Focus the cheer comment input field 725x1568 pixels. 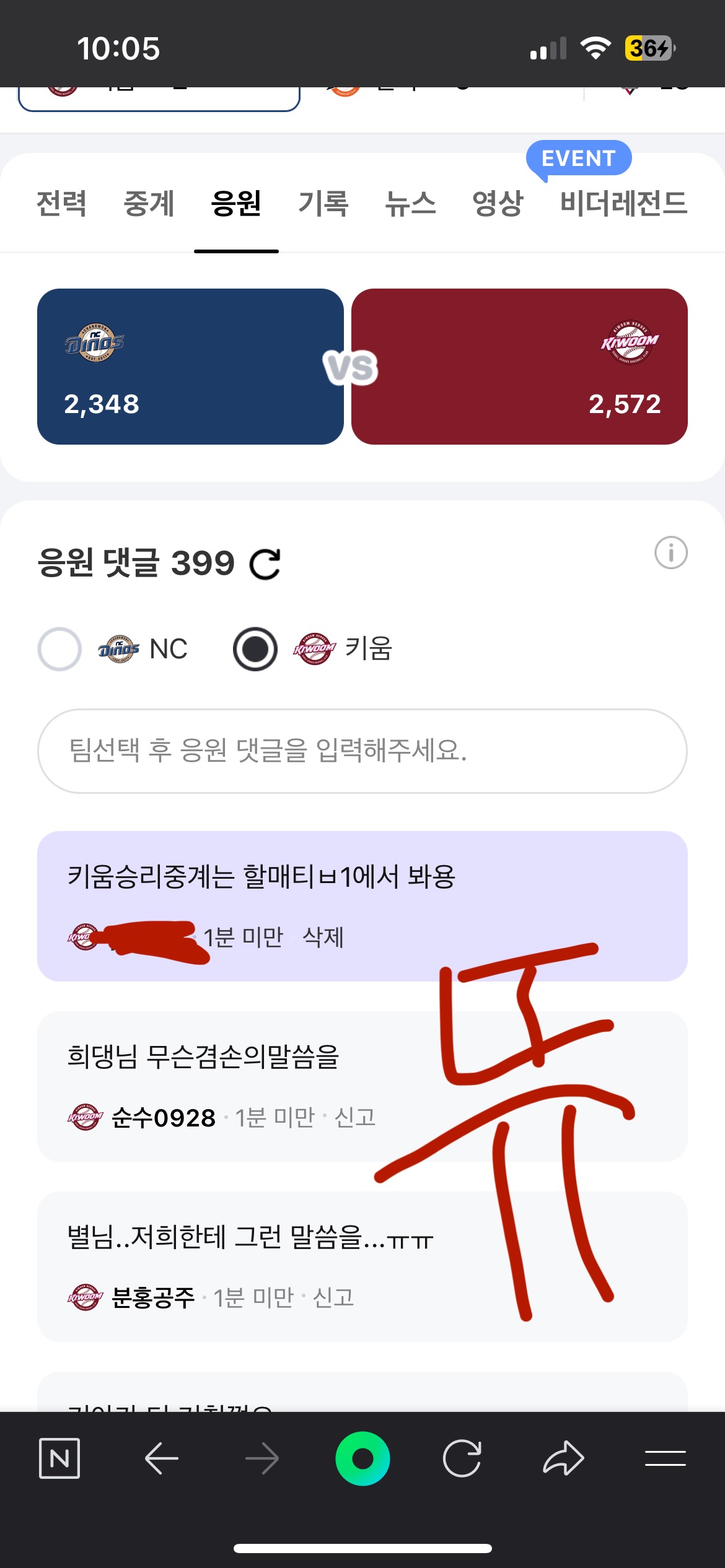pyautogui.click(x=362, y=751)
